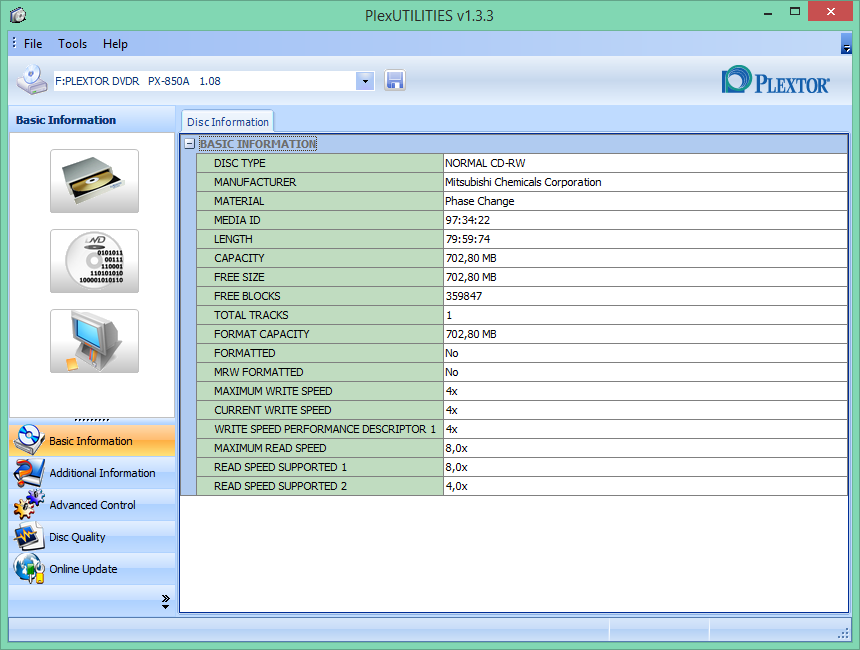Click the Basic Information panel heading
The width and height of the screenshot is (860, 650).
tap(66, 120)
